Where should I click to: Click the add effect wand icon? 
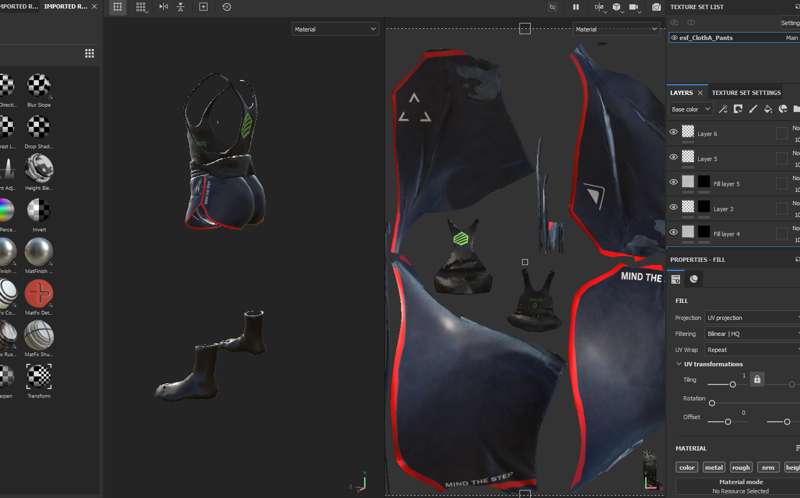[x=723, y=109]
